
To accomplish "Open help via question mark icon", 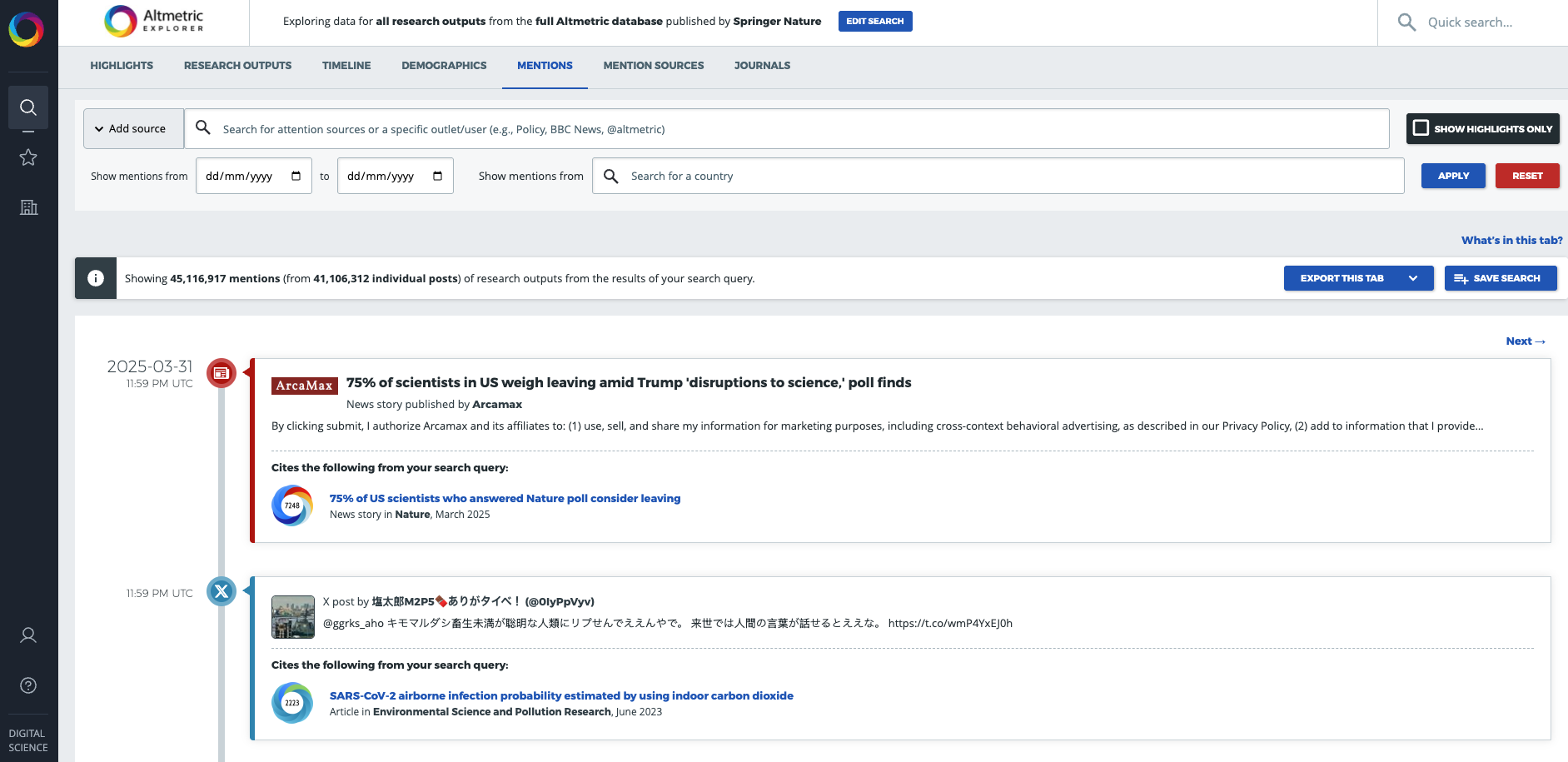I will tap(28, 685).
